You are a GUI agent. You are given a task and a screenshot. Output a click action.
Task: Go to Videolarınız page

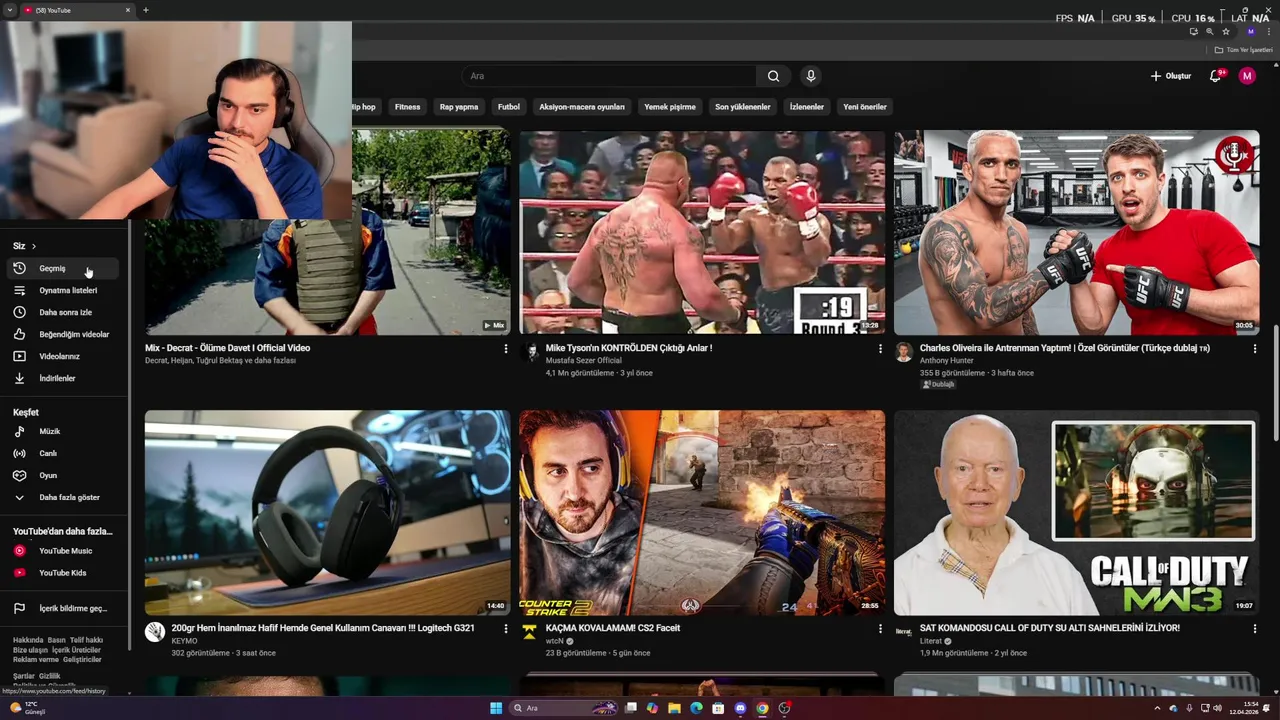point(62,356)
